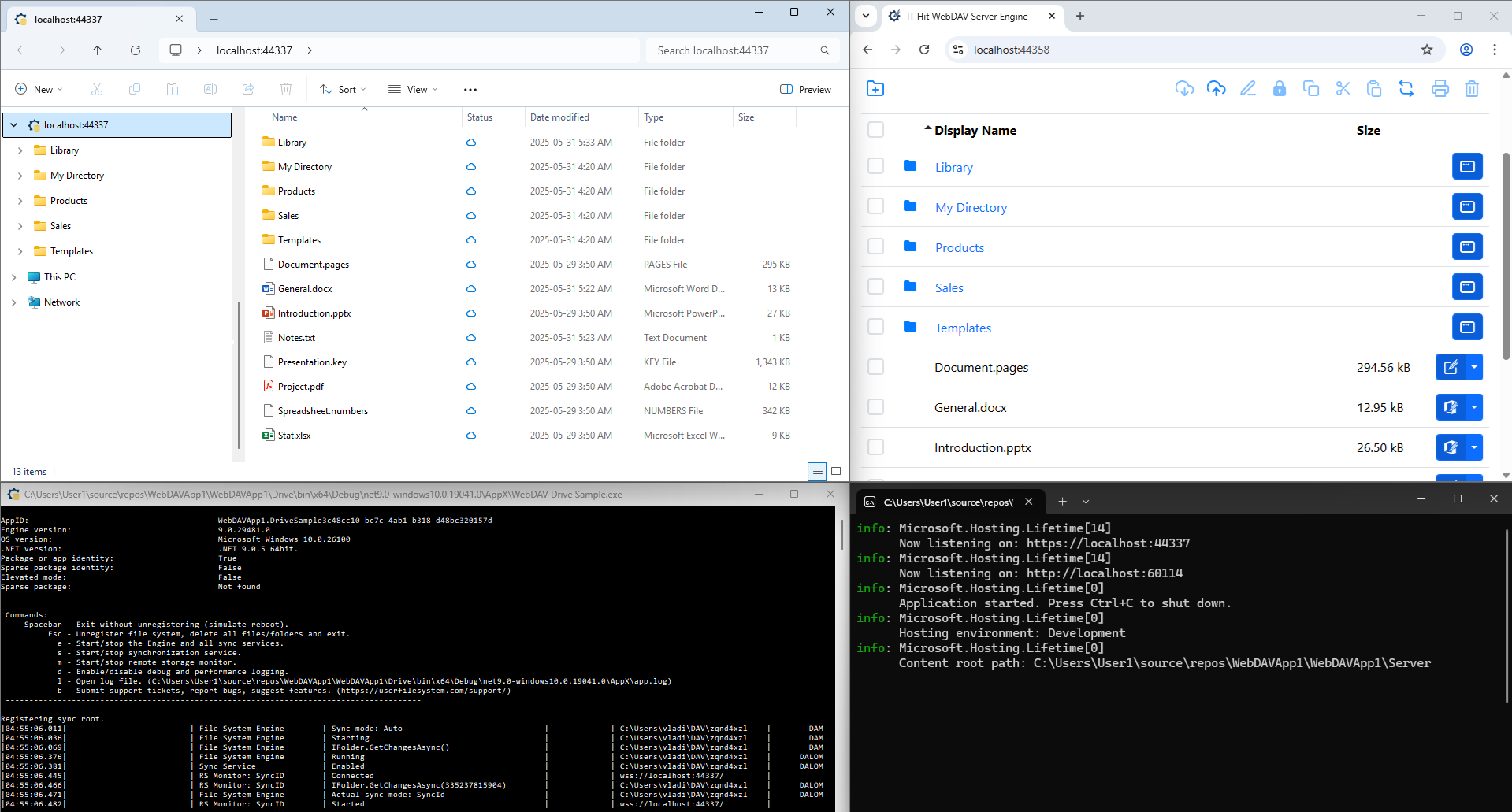Open the See more ellipsis in Explorer
The height and width of the screenshot is (812, 1512).
tap(470, 90)
